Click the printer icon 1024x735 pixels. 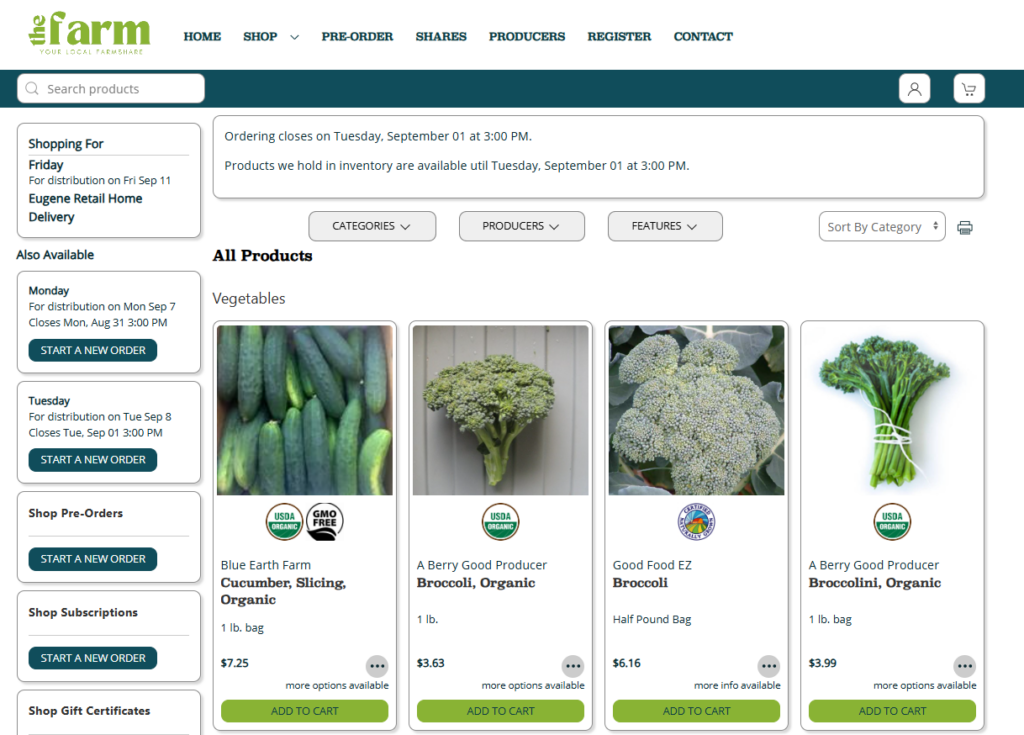[x=965, y=227]
